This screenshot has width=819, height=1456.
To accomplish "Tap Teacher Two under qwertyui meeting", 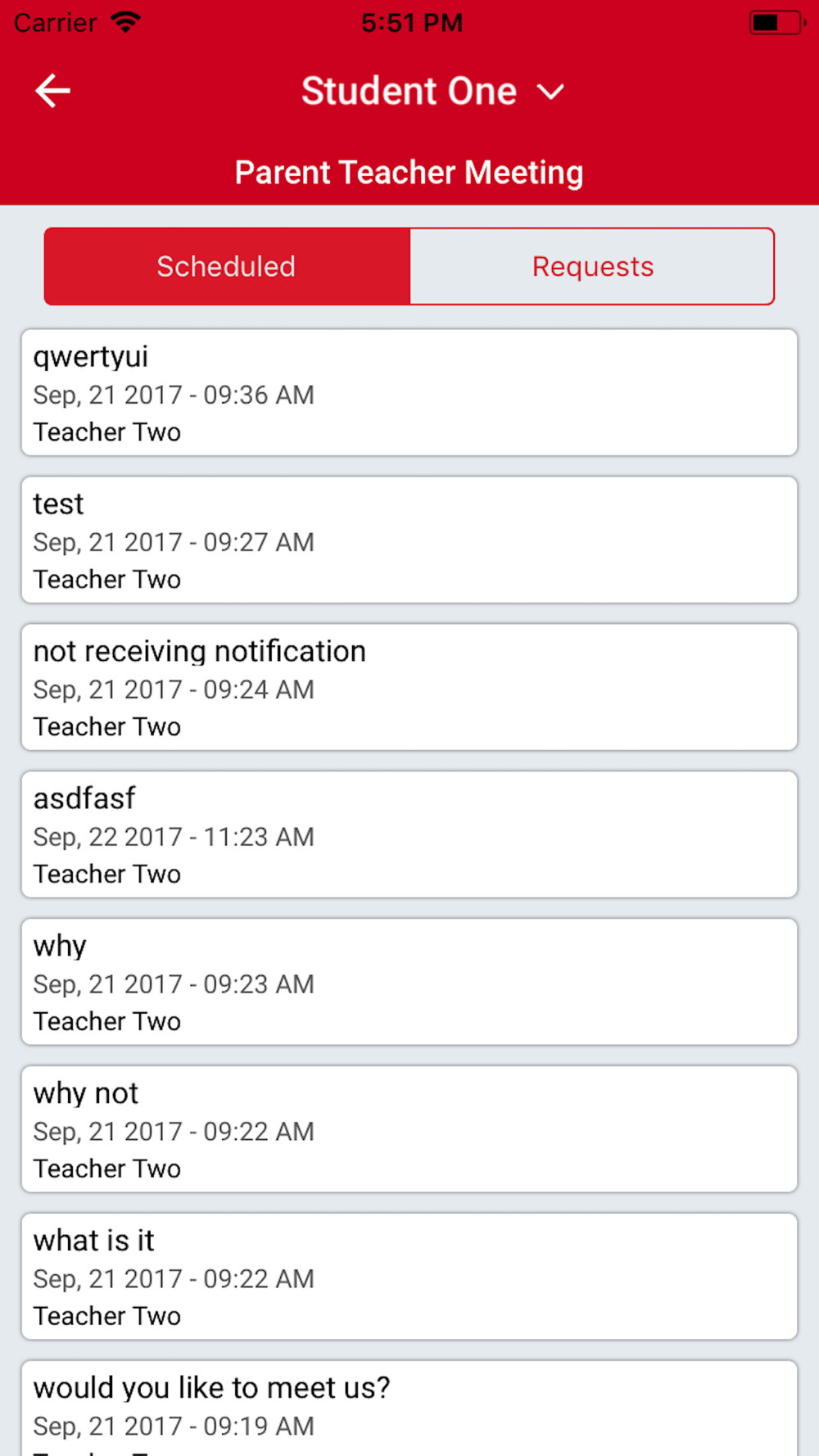I will [106, 432].
